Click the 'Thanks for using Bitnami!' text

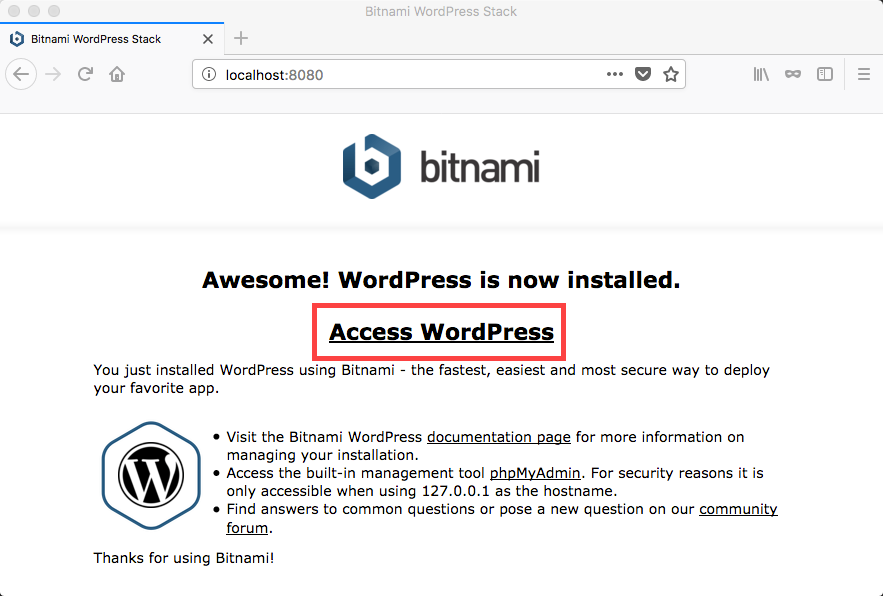184,558
